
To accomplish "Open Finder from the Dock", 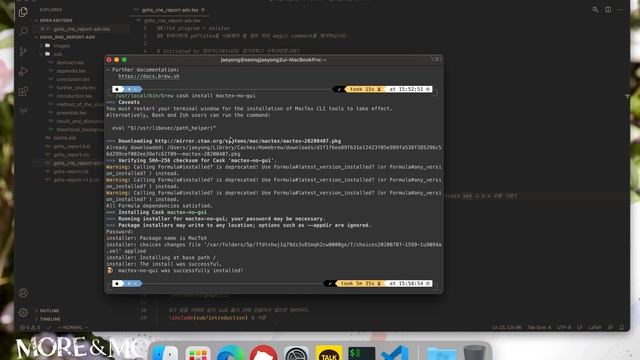I will pyautogui.click(x=165, y=353).
